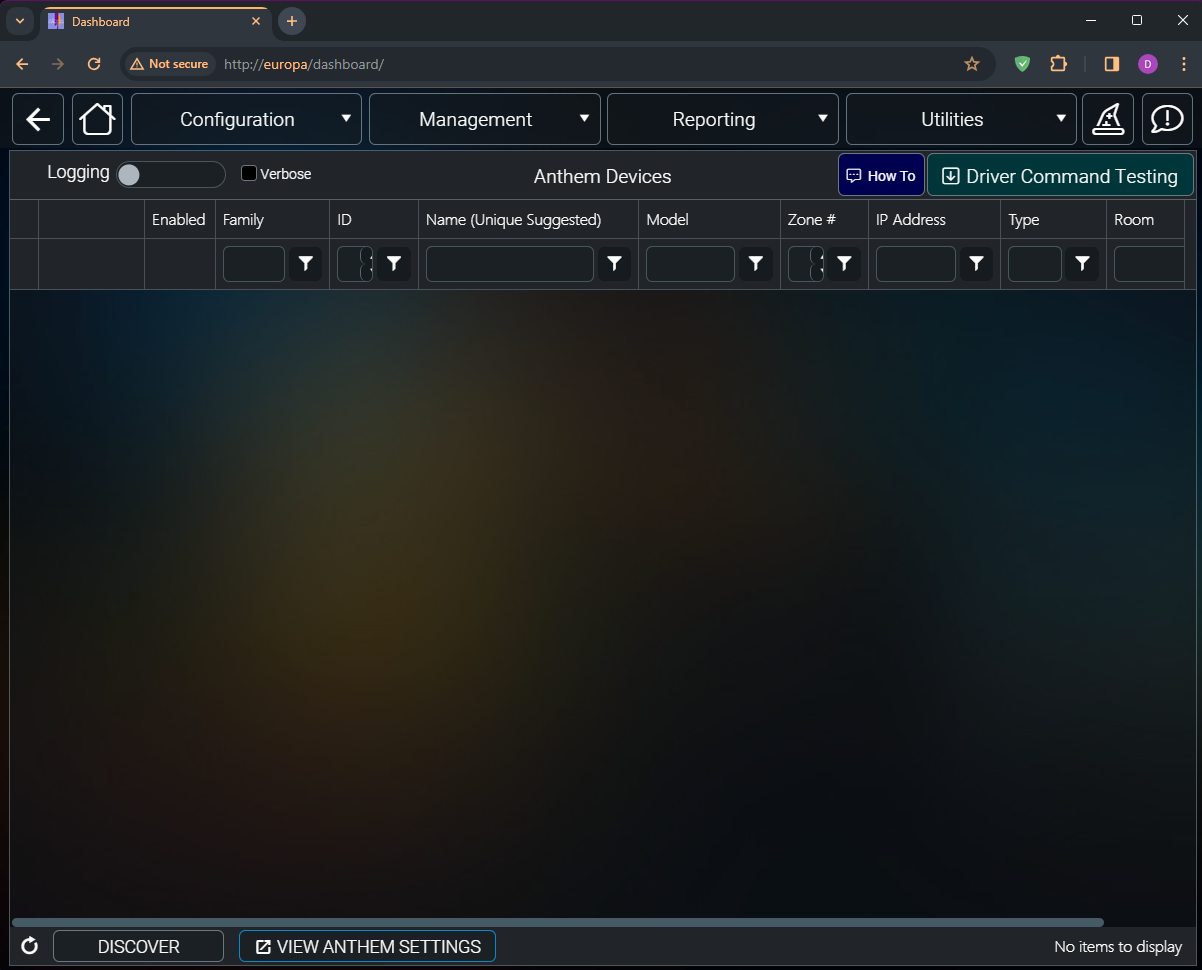The image size is (1202, 970).
Task: Click the Name filter text field
Action: coord(510,264)
